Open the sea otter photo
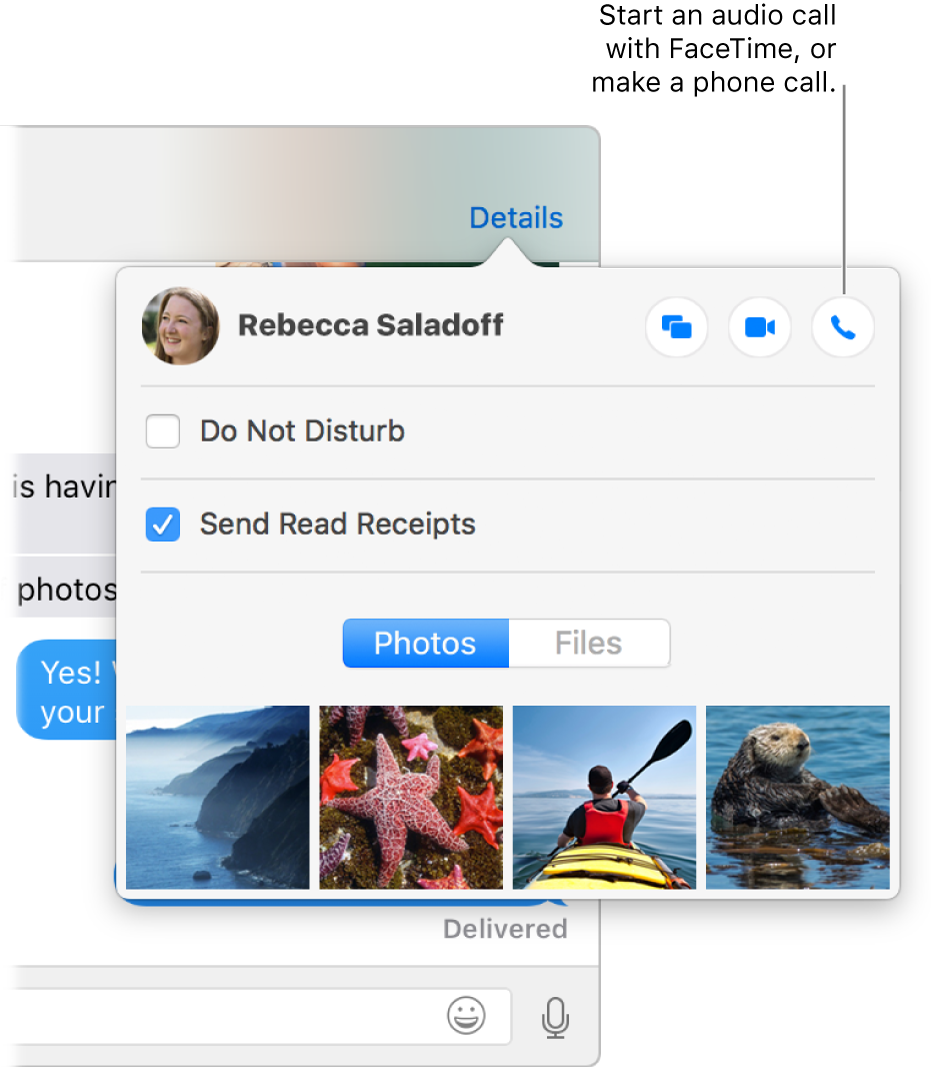Viewport: 931px width, 1067px height. click(x=798, y=797)
